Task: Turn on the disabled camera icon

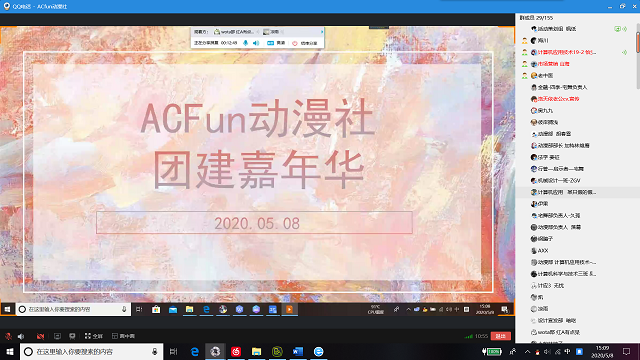Action: tap(40, 336)
